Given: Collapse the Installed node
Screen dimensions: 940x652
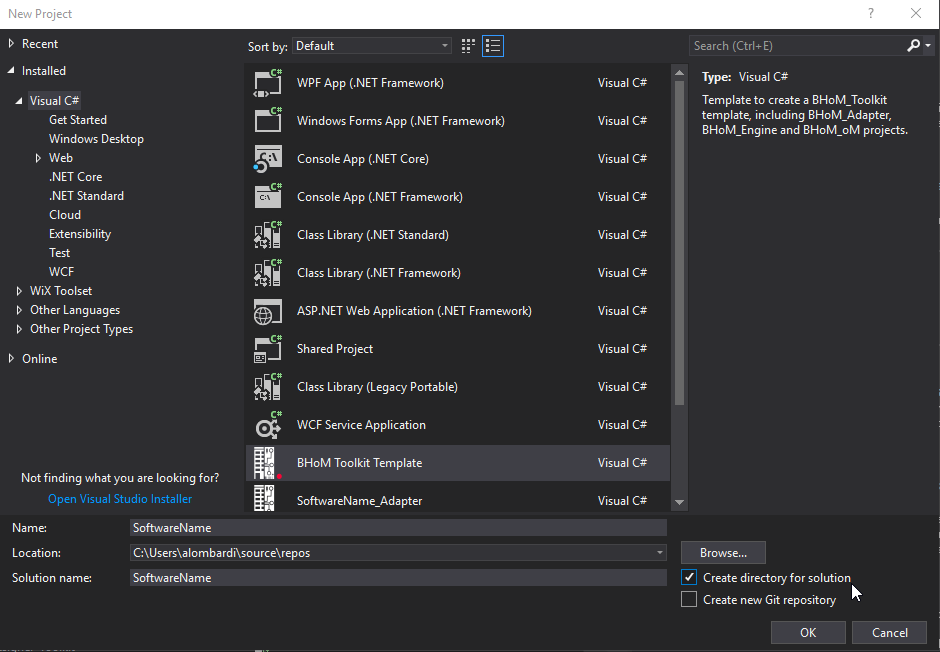Looking at the screenshot, I should click(11, 70).
